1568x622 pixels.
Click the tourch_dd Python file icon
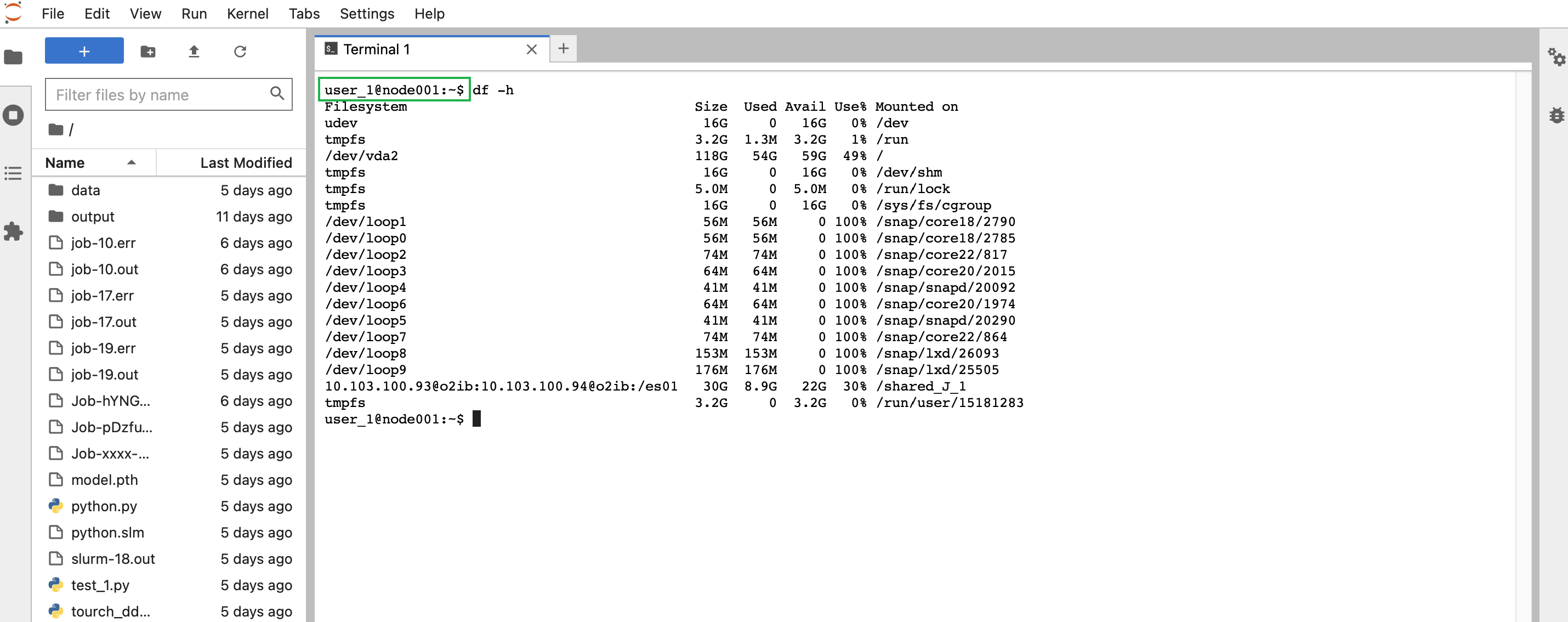[x=56, y=611]
